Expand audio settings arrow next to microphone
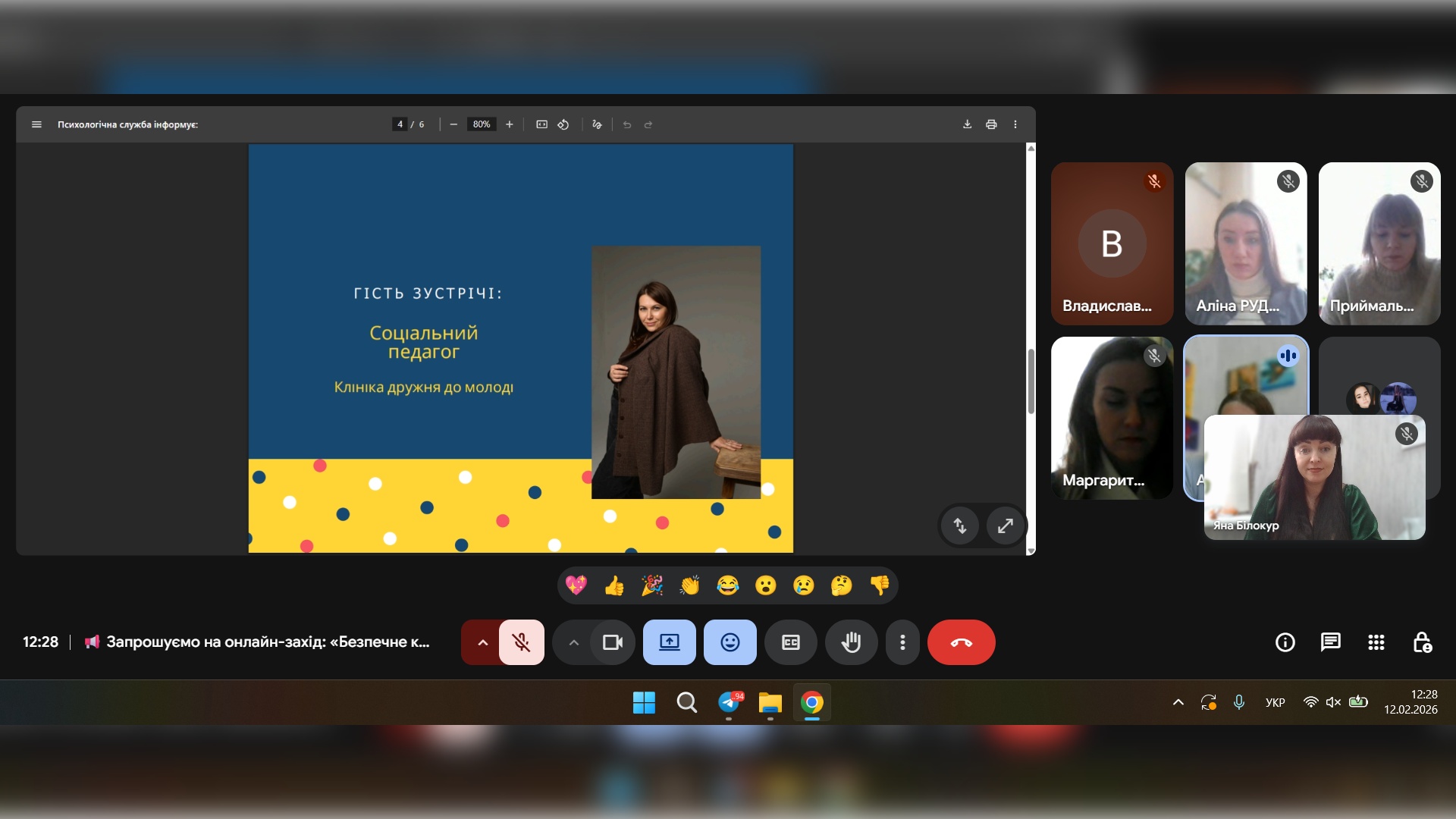 click(x=482, y=642)
